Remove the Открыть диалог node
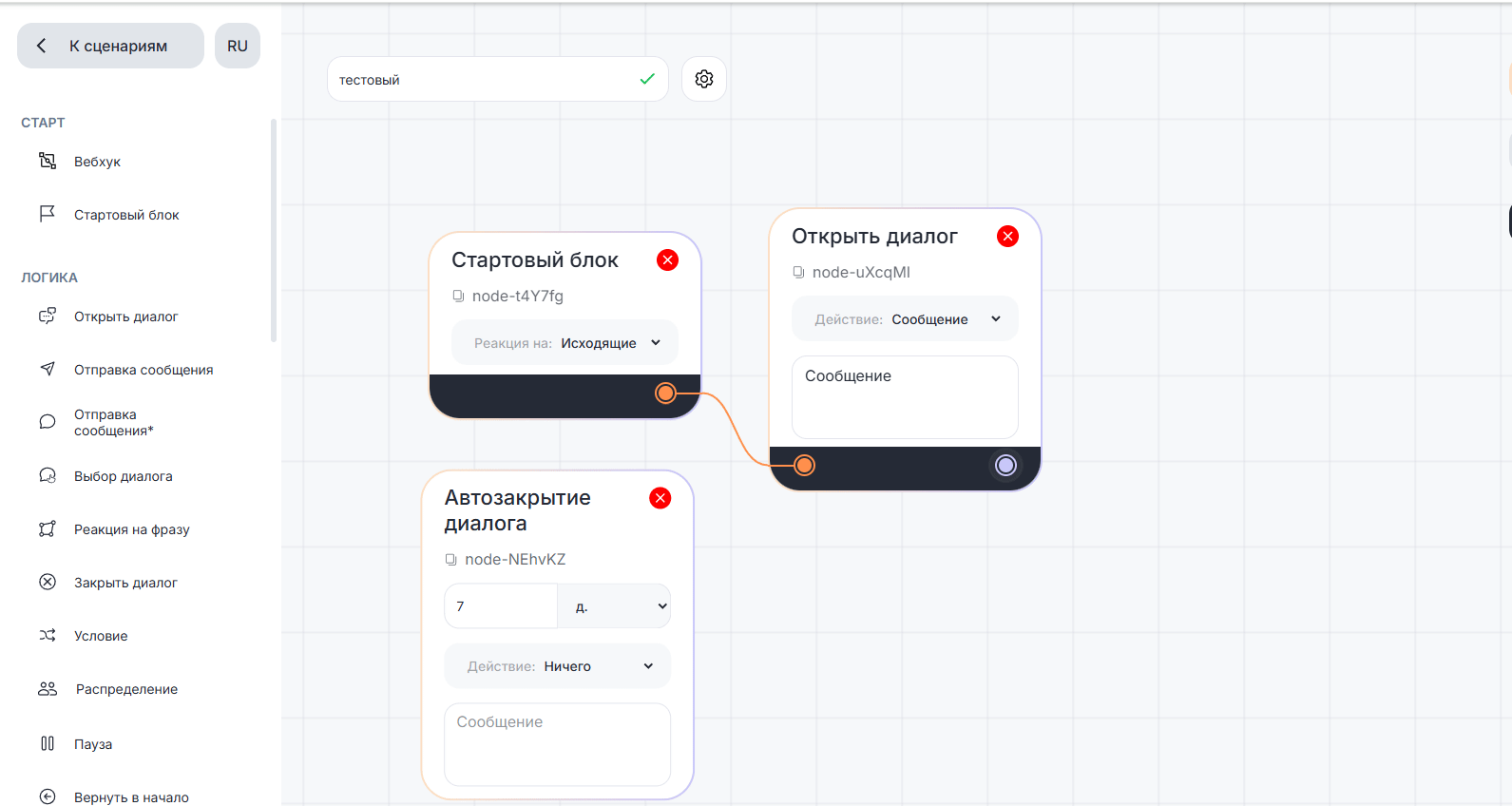Viewport: 1512px width, 806px height. [1007, 237]
